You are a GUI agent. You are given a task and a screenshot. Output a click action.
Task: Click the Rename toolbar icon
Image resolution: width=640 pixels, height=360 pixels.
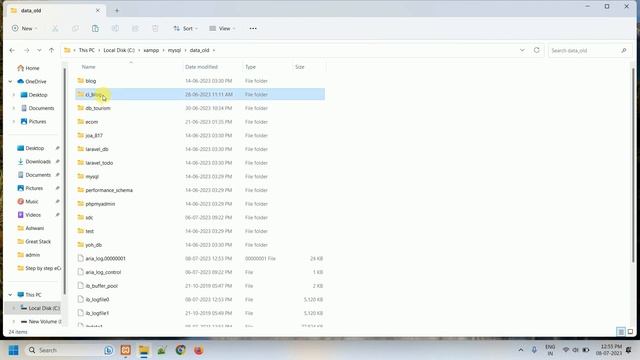[115, 29]
